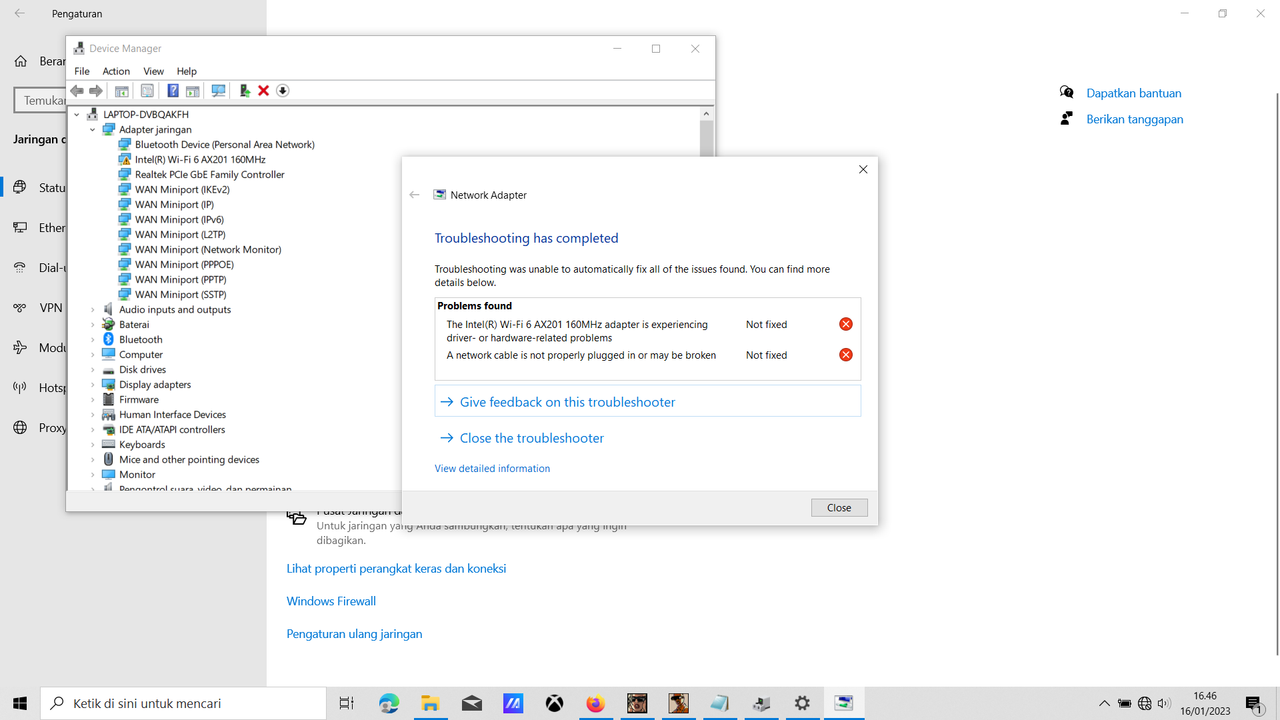Click Dapatkan bantuan link in Settings
The height and width of the screenshot is (720, 1280).
point(1134,93)
